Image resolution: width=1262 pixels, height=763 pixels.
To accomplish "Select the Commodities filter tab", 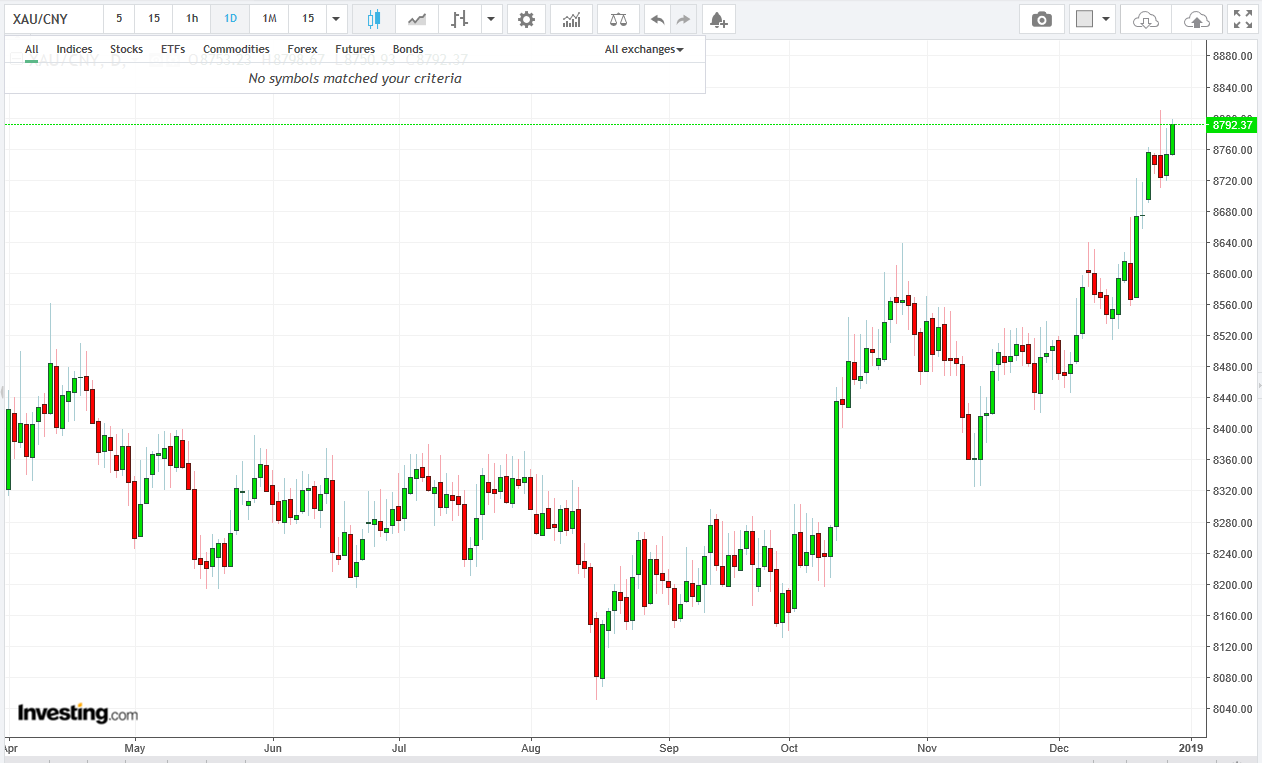I will pyautogui.click(x=236, y=49).
